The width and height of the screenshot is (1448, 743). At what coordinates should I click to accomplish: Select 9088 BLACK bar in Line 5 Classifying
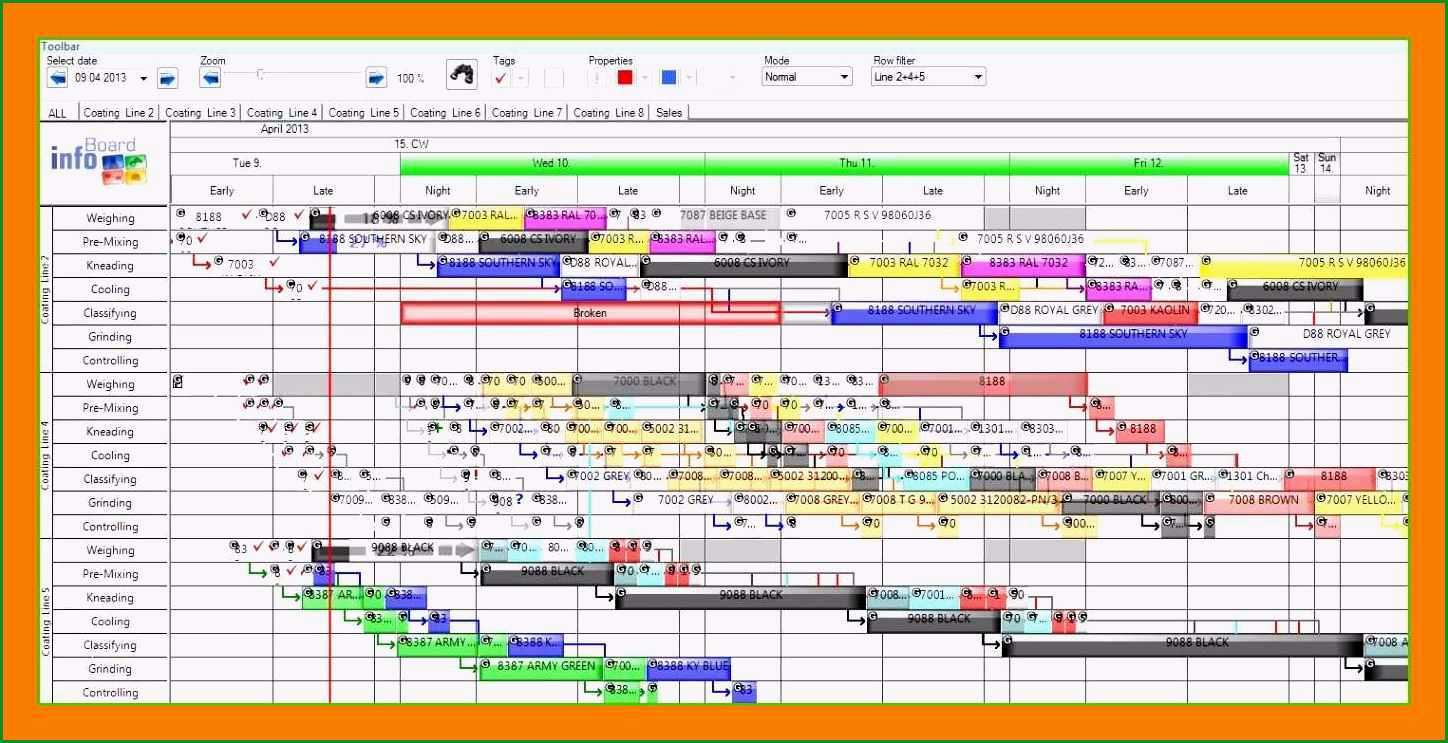coord(1184,645)
